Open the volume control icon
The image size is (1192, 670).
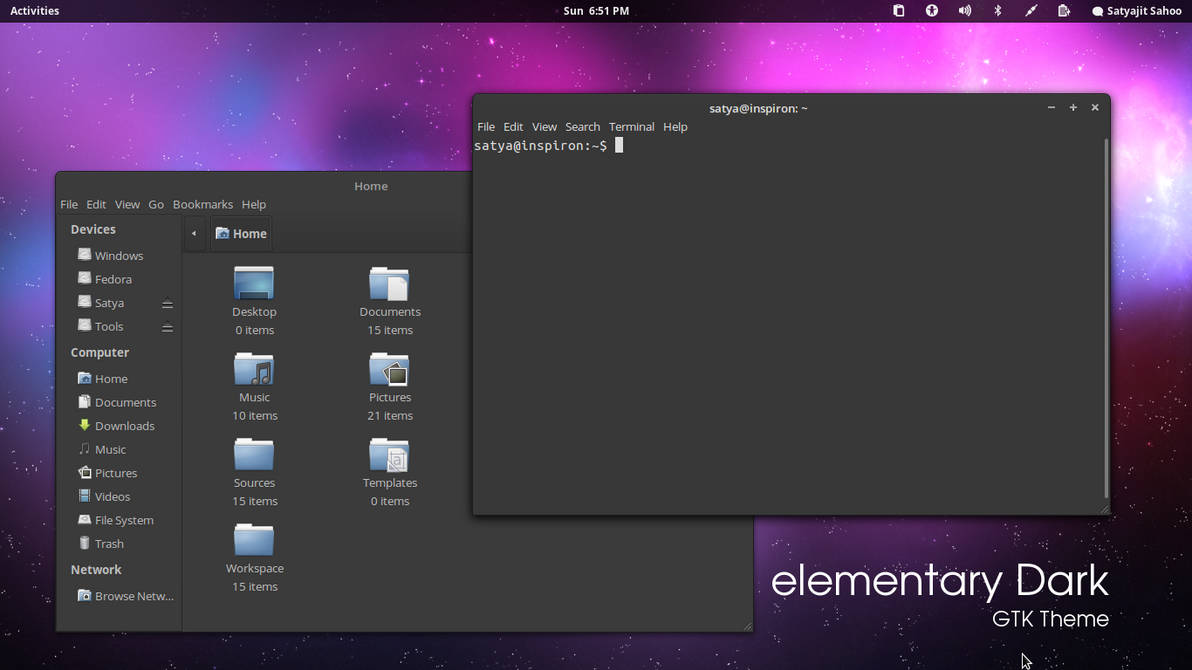coord(965,11)
